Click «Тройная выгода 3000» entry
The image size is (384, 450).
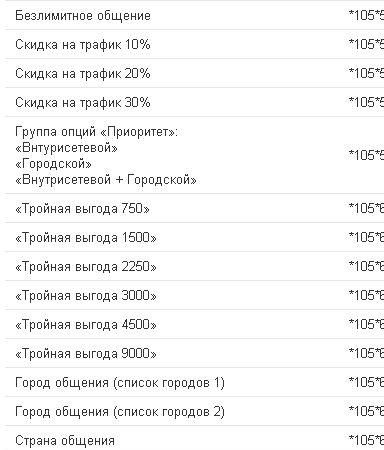86,296
